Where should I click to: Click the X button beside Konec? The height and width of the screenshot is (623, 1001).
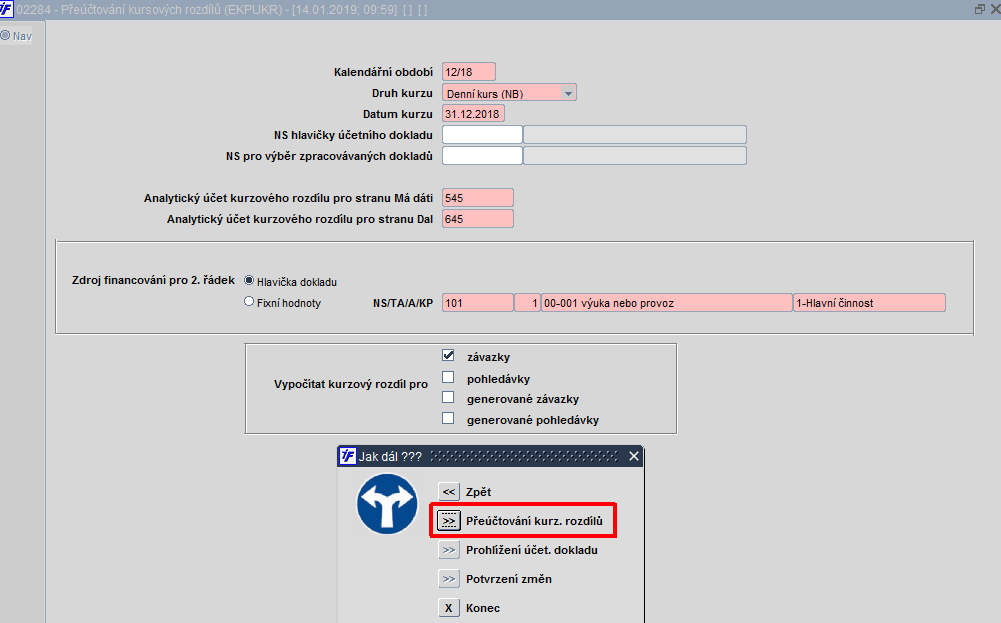pos(449,608)
